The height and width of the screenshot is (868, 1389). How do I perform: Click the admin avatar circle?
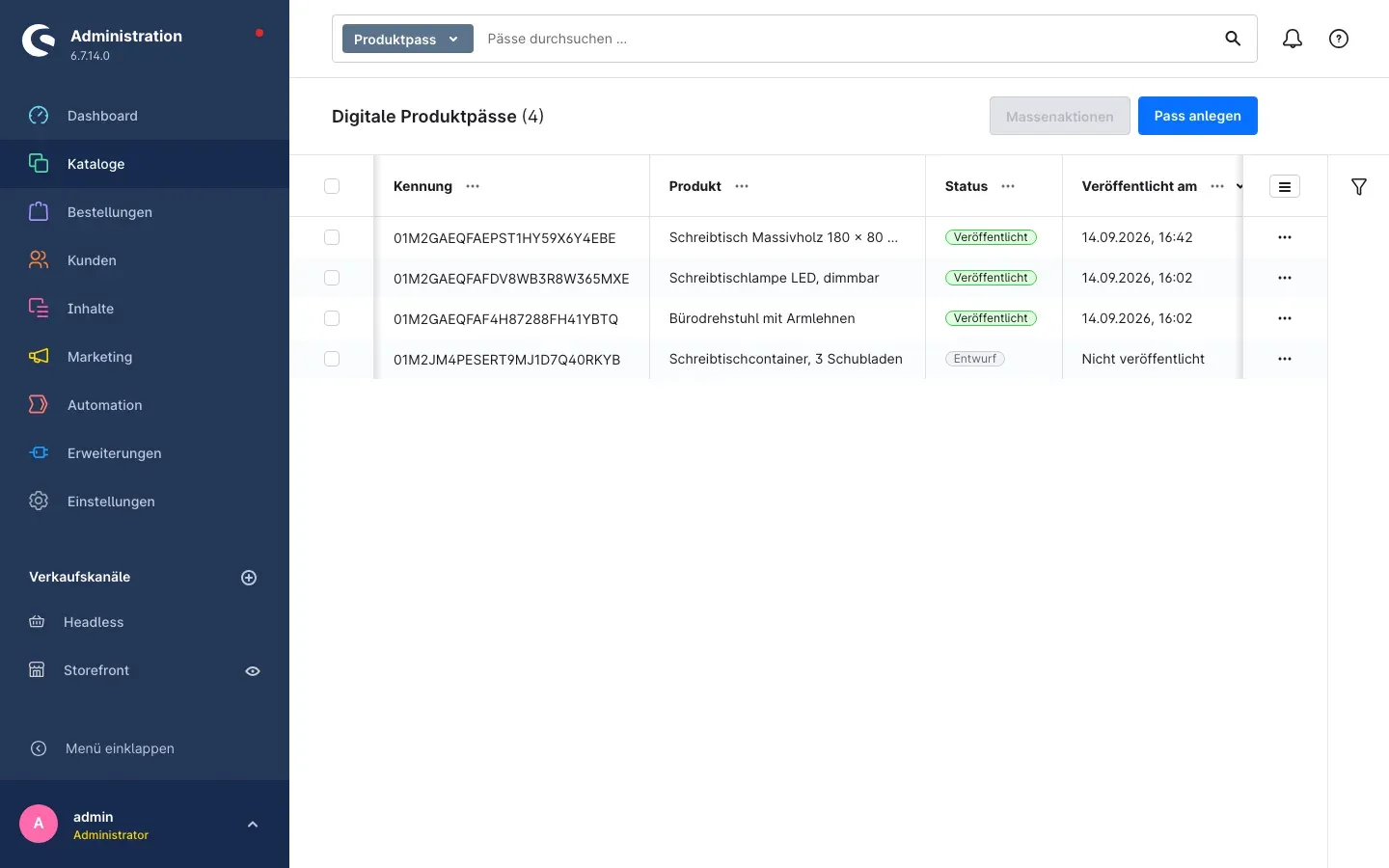(39, 824)
